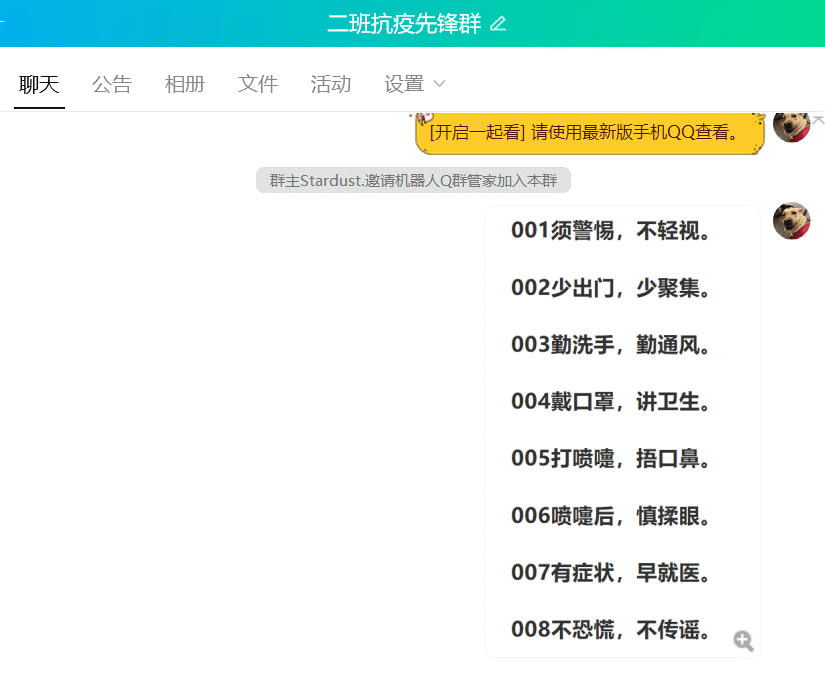Click the 设置 tab label

(x=404, y=84)
